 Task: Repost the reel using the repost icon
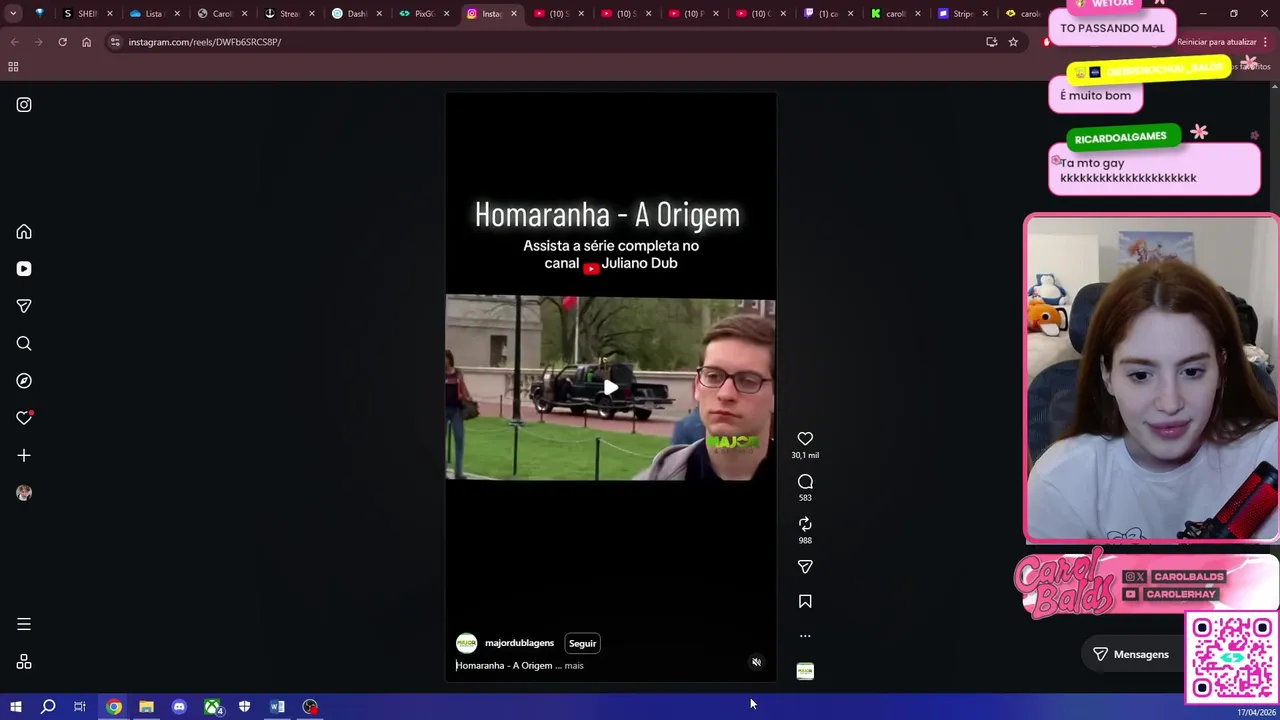click(x=805, y=524)
